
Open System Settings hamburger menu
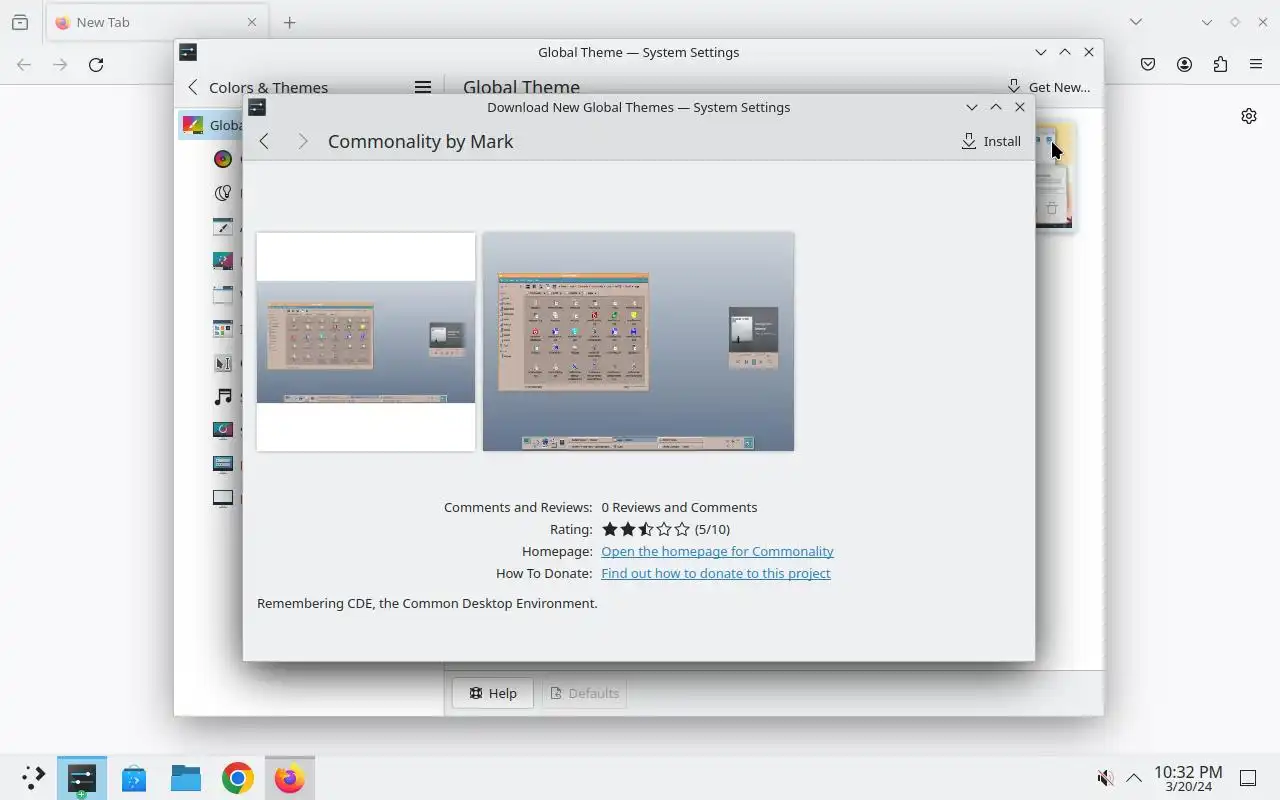pyautogui.click(x=423, y=87)
